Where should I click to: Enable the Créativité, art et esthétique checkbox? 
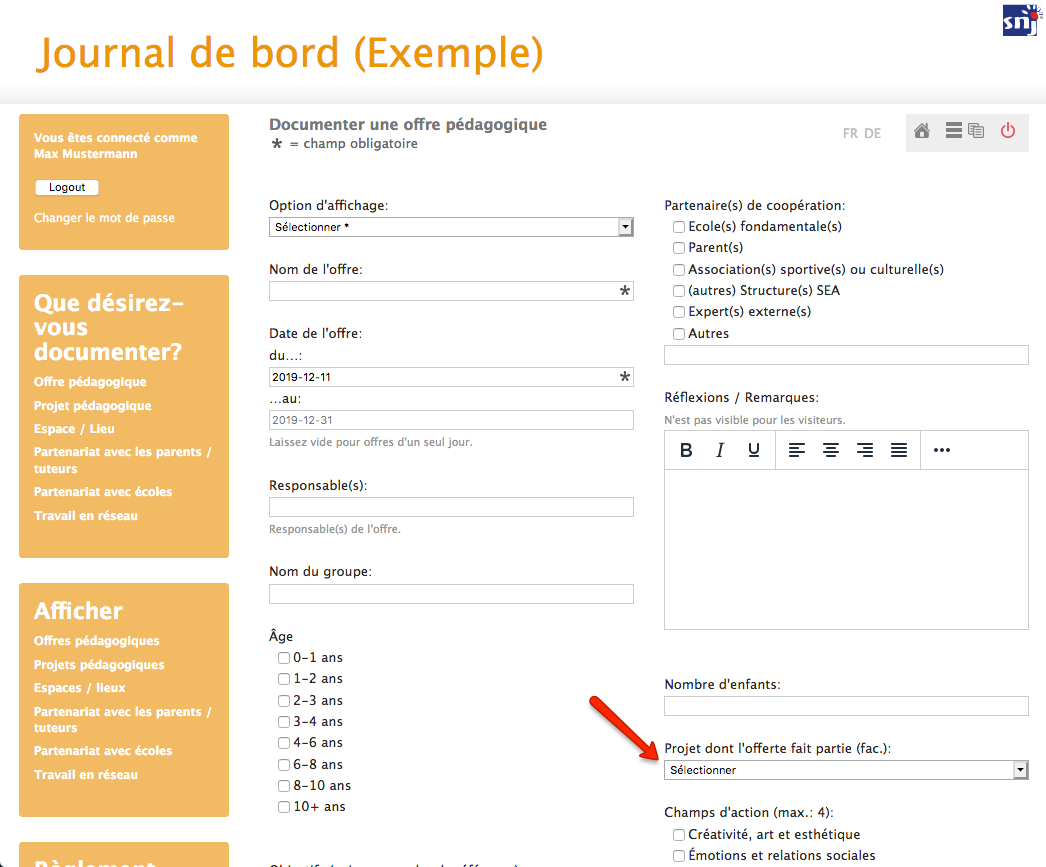679,835
